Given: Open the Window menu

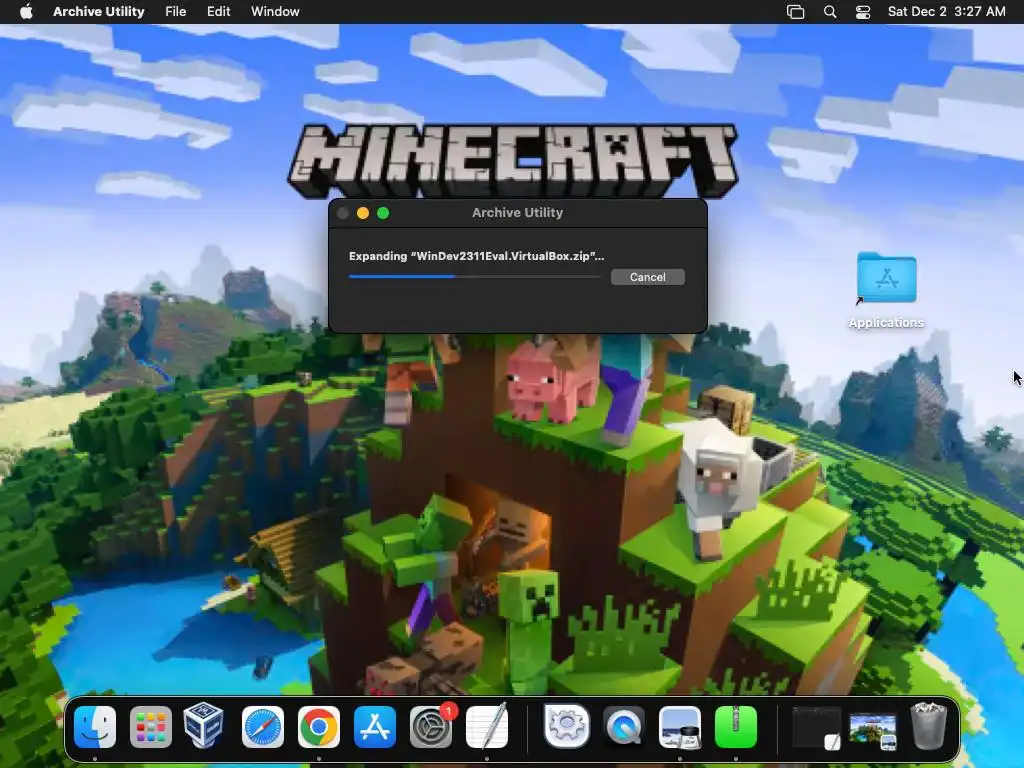Looking at the screenshot, I should [x=275, y=11].
